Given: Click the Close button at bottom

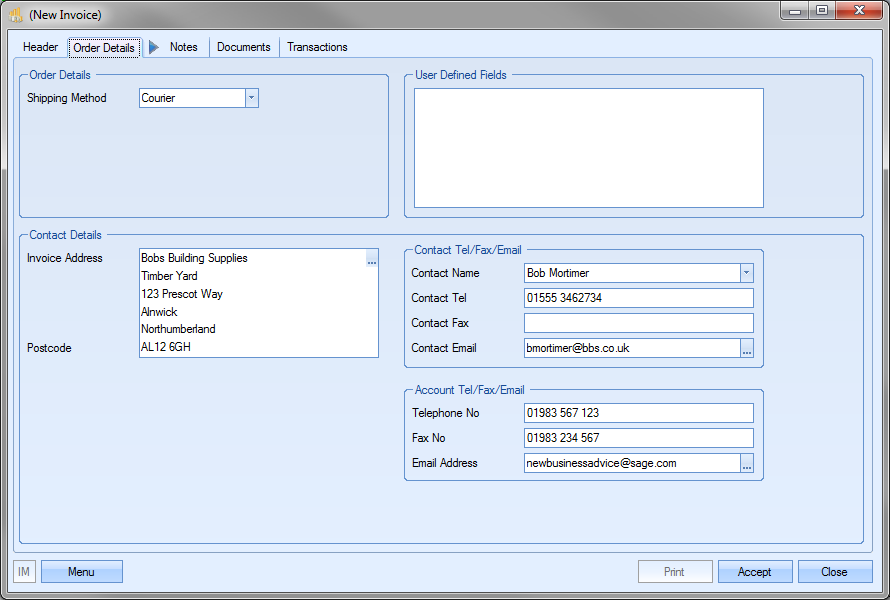Looking at the screenshot, I should pos(835,572).
